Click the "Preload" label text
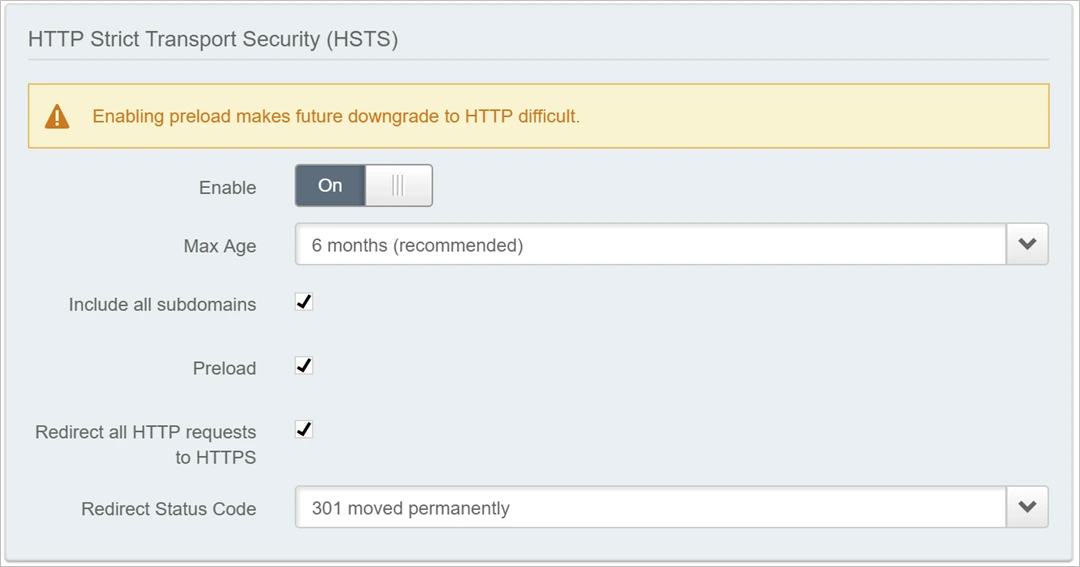The width and height of the screenshot is (1080, 567). [x=224, y=368]
